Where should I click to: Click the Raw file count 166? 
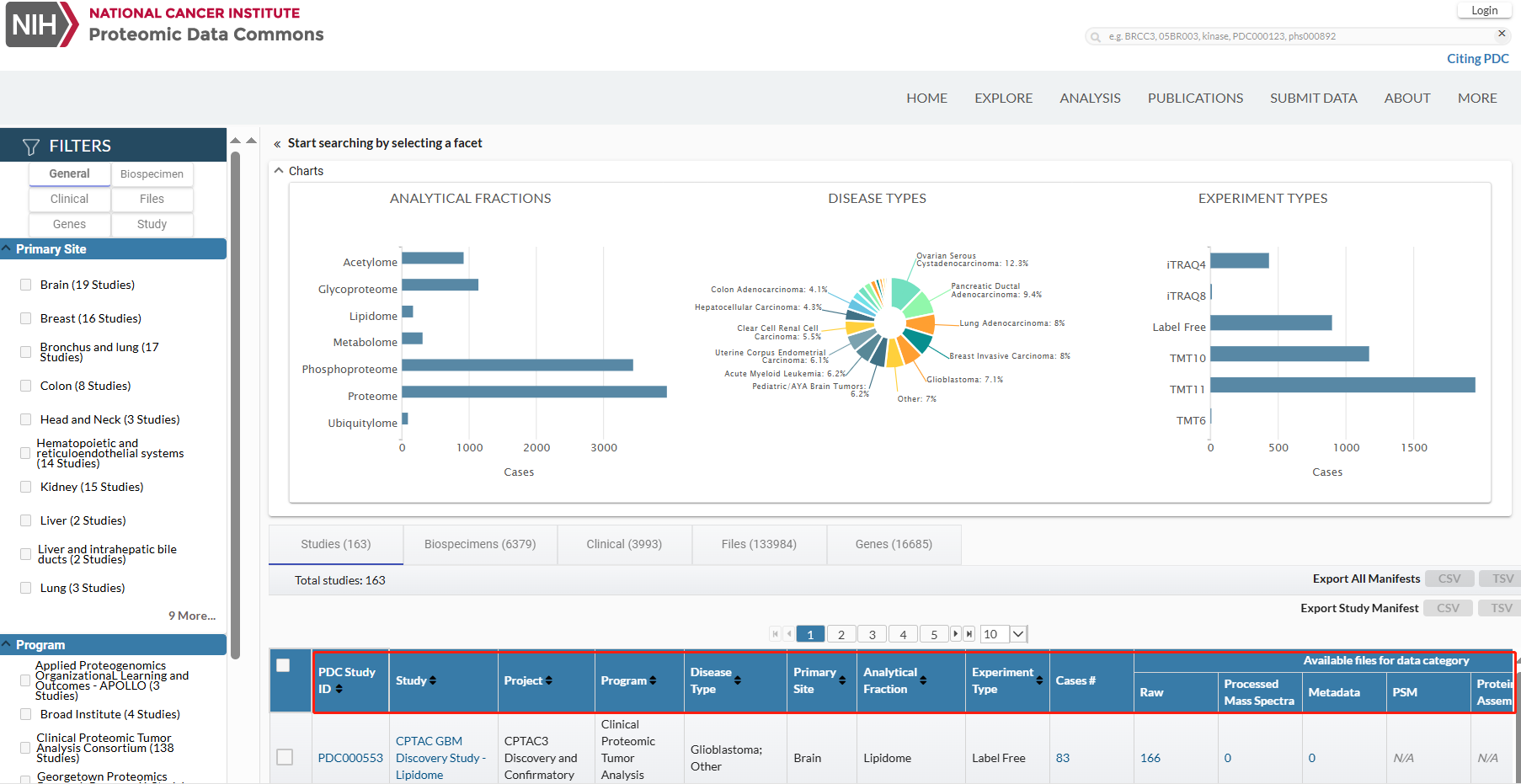[1150, 759]
